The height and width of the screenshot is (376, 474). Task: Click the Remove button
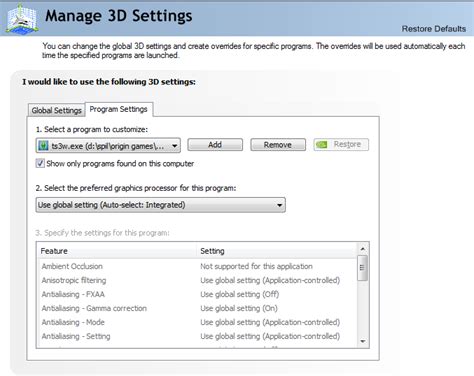[278, 145]
